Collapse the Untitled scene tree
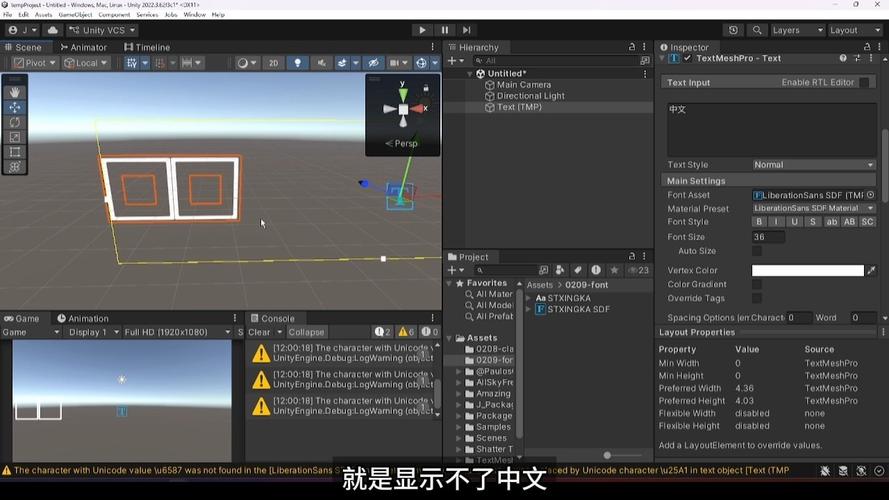 pyautogui.click(x=469, y=74)
